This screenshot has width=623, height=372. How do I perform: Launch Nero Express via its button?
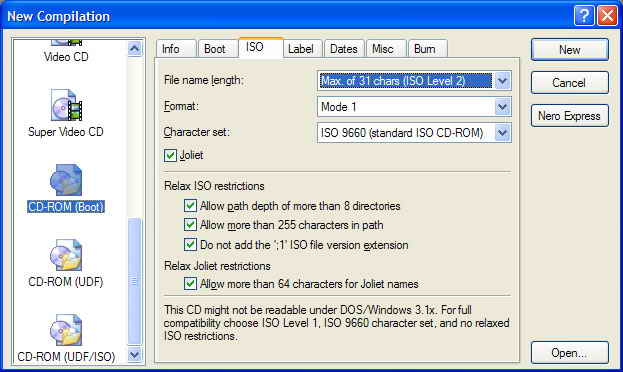tap(569, 116)
